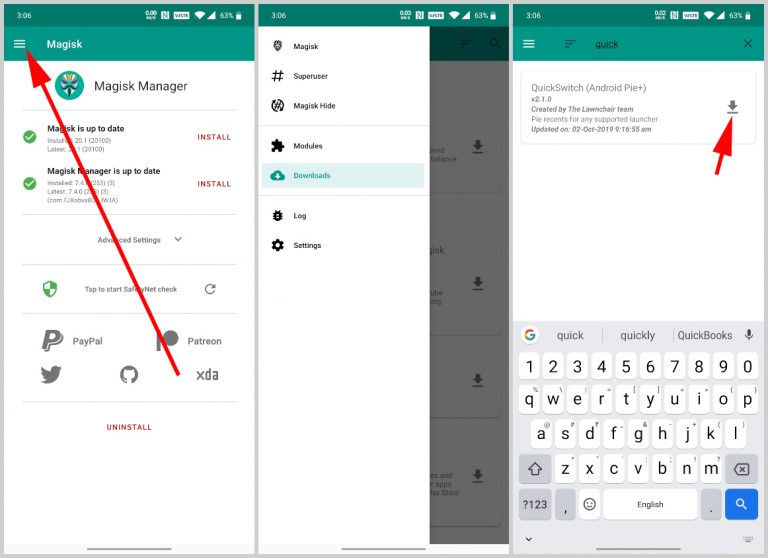This screenshot has height=558, width=768.
Task: Tap the Google G icon on keyboard
Action: click(x=529, y=335)
